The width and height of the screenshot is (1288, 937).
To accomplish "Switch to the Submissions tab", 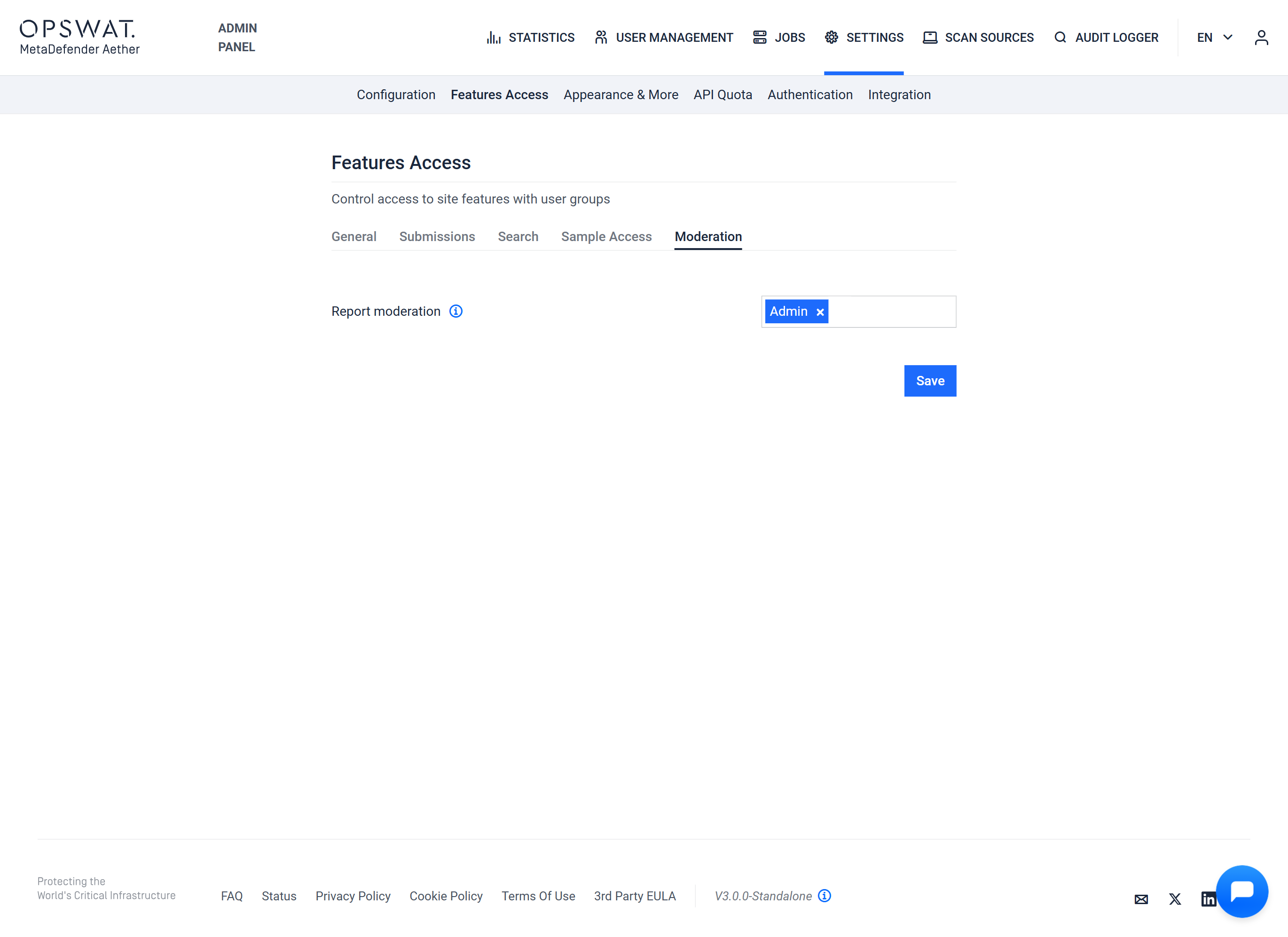I will click(437, 237).
